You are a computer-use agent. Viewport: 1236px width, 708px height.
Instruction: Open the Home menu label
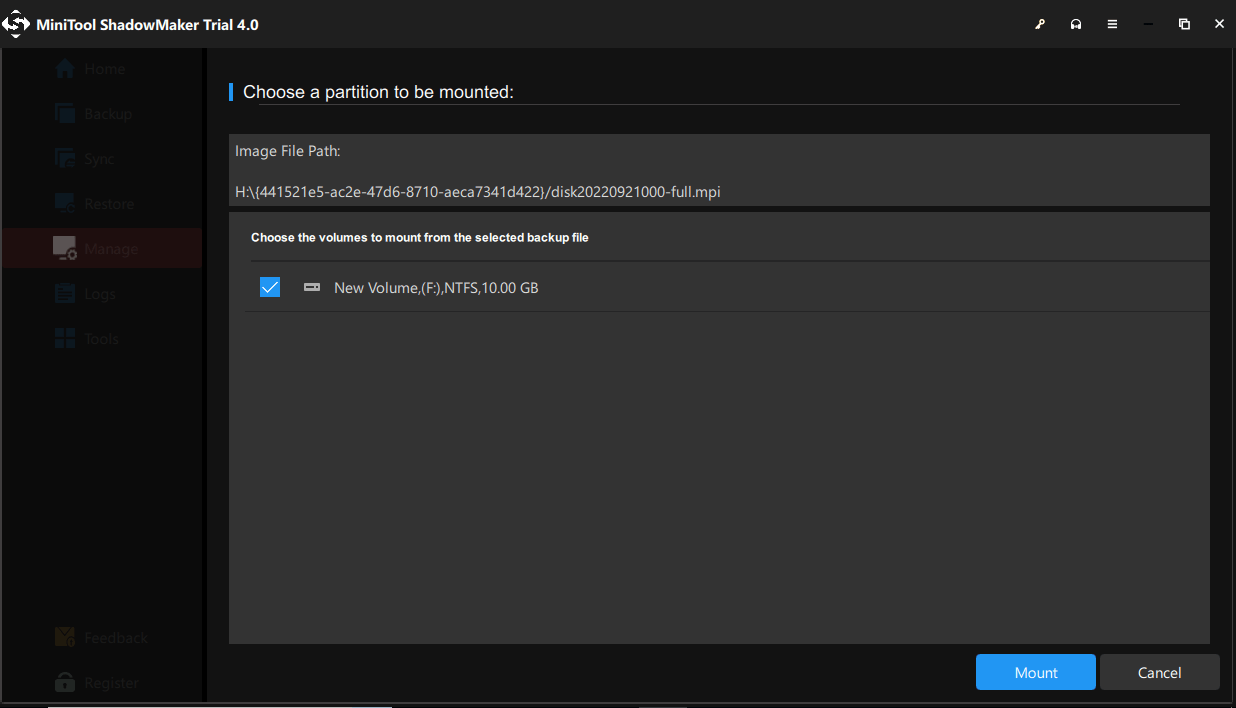coord(105,69)
